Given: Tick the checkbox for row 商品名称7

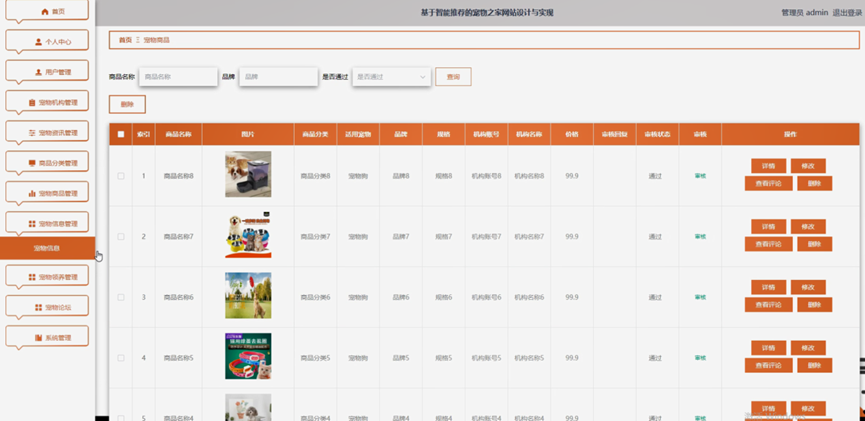Looking at the screenshot, I should [x=121, y=237].
